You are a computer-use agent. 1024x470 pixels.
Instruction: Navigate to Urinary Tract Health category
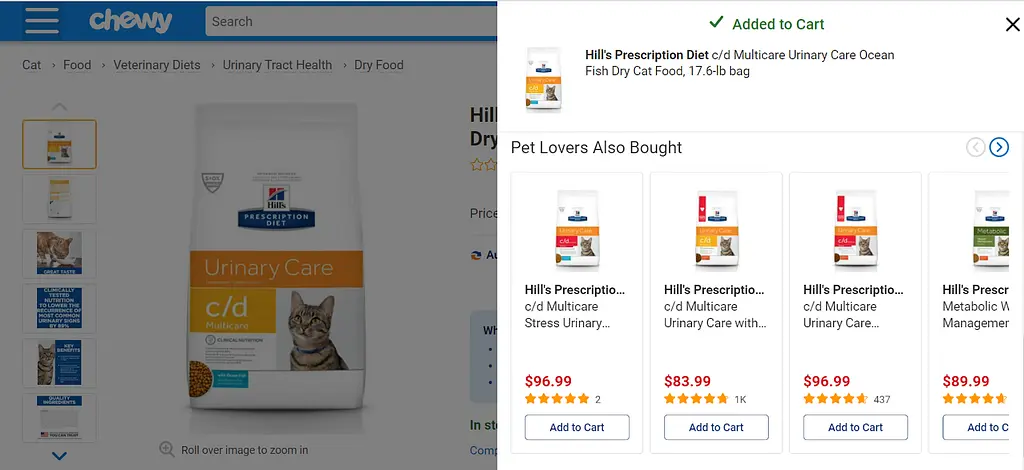[x=277, y=65]
